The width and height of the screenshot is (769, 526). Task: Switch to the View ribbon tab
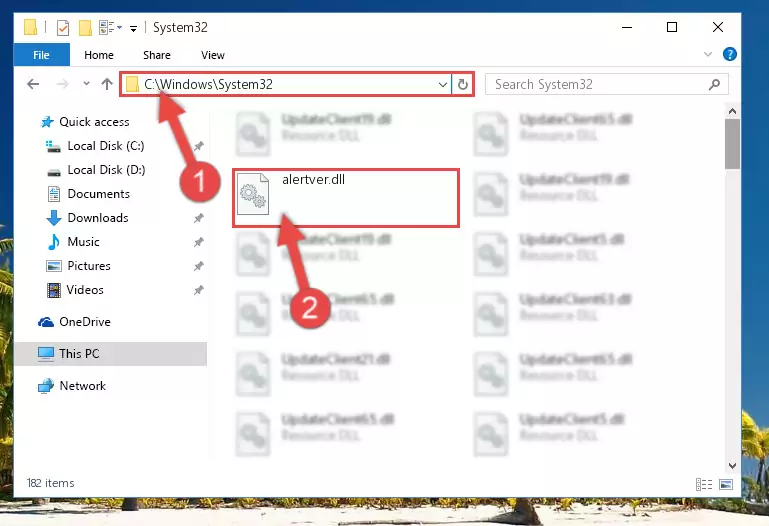tap(213, 55)
